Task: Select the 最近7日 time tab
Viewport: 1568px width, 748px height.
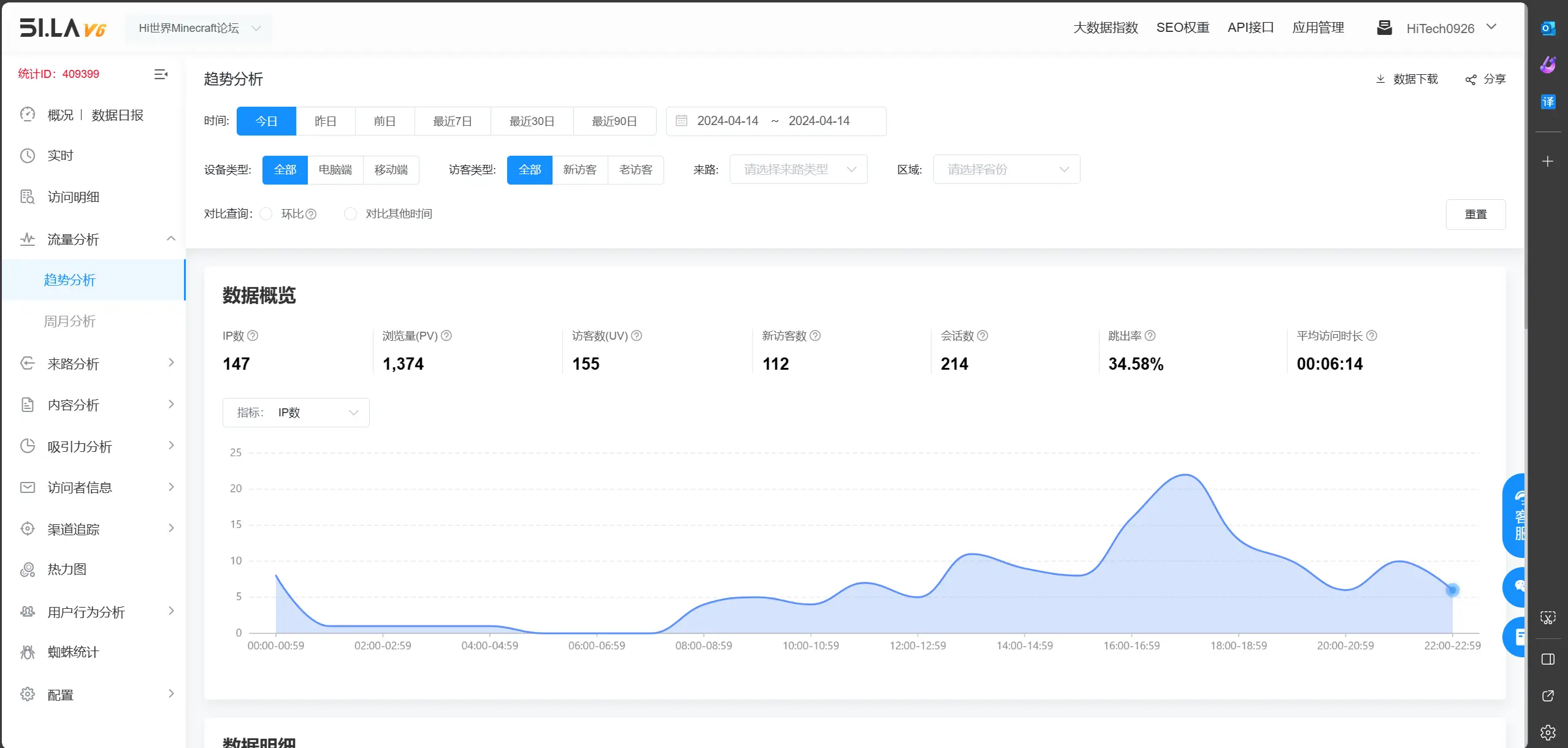Action: [452, 121]
